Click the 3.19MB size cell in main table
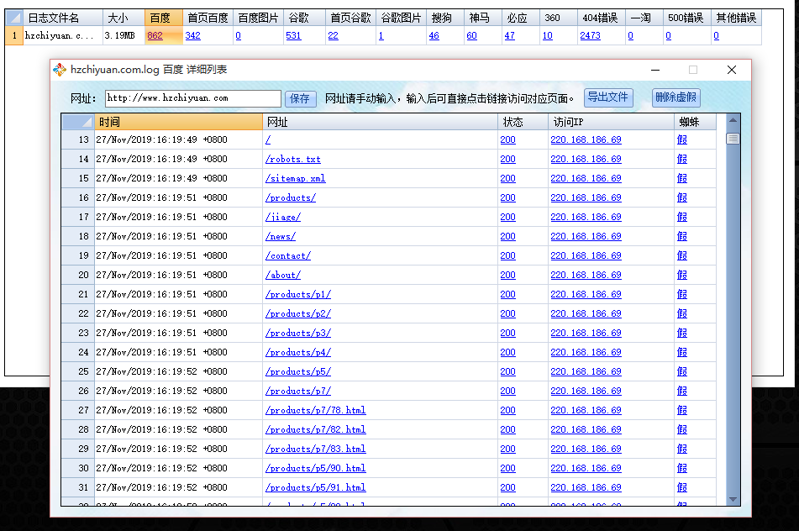799x531 pixels. [123, 36]
